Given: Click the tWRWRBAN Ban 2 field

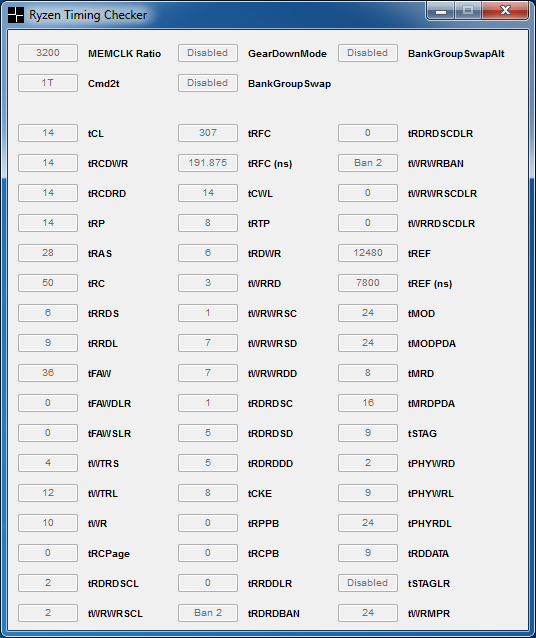Looking at the screenshot, I should 368,163.
